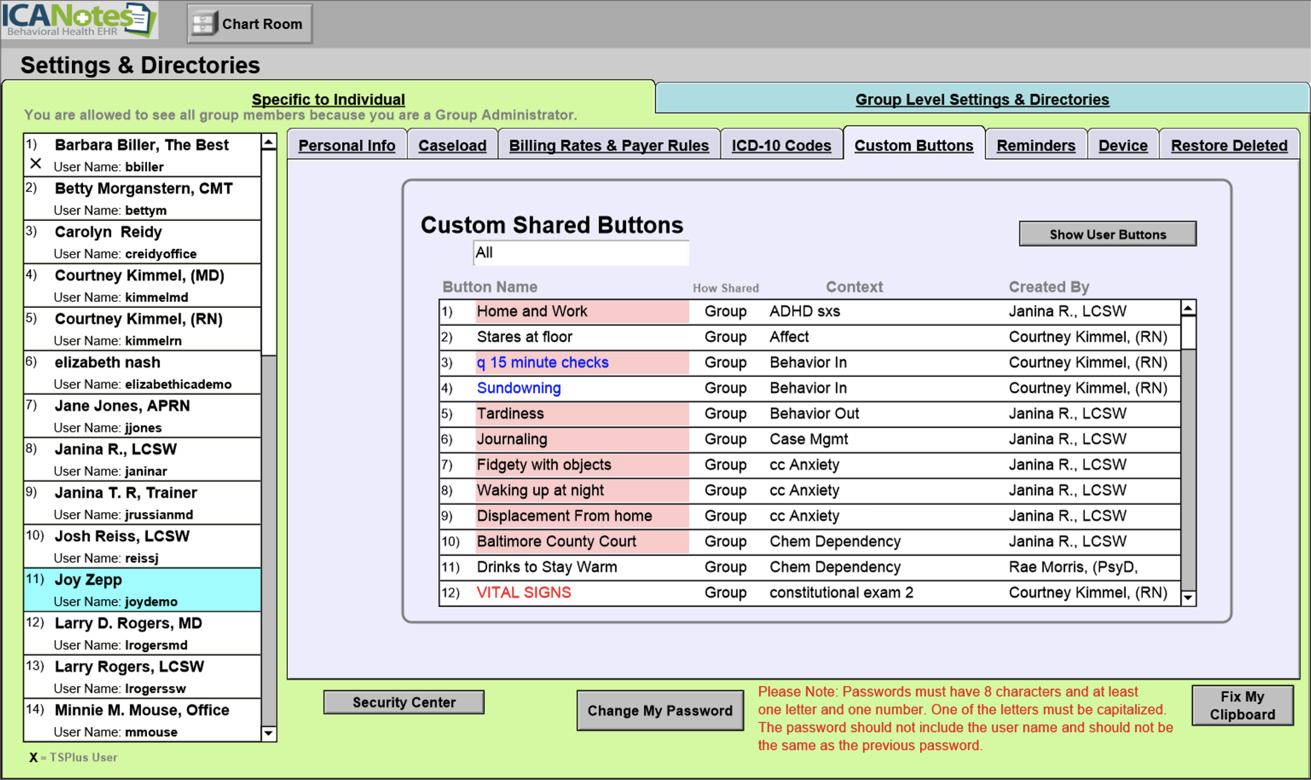1311x780 pixels.
Task: Go to ICD-10 Codes tab
Action: coord(781,145)
